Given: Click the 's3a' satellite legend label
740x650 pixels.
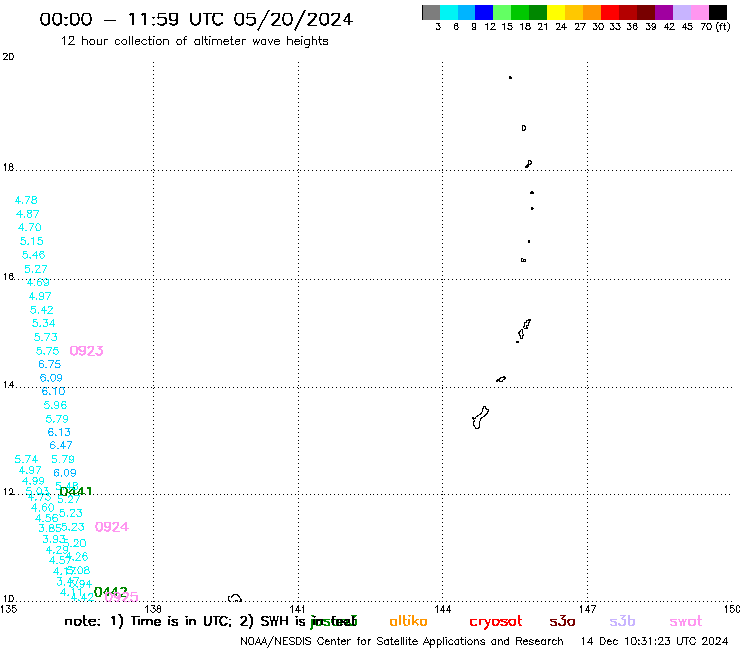Looking at the screenshot, I should point(562,622).
